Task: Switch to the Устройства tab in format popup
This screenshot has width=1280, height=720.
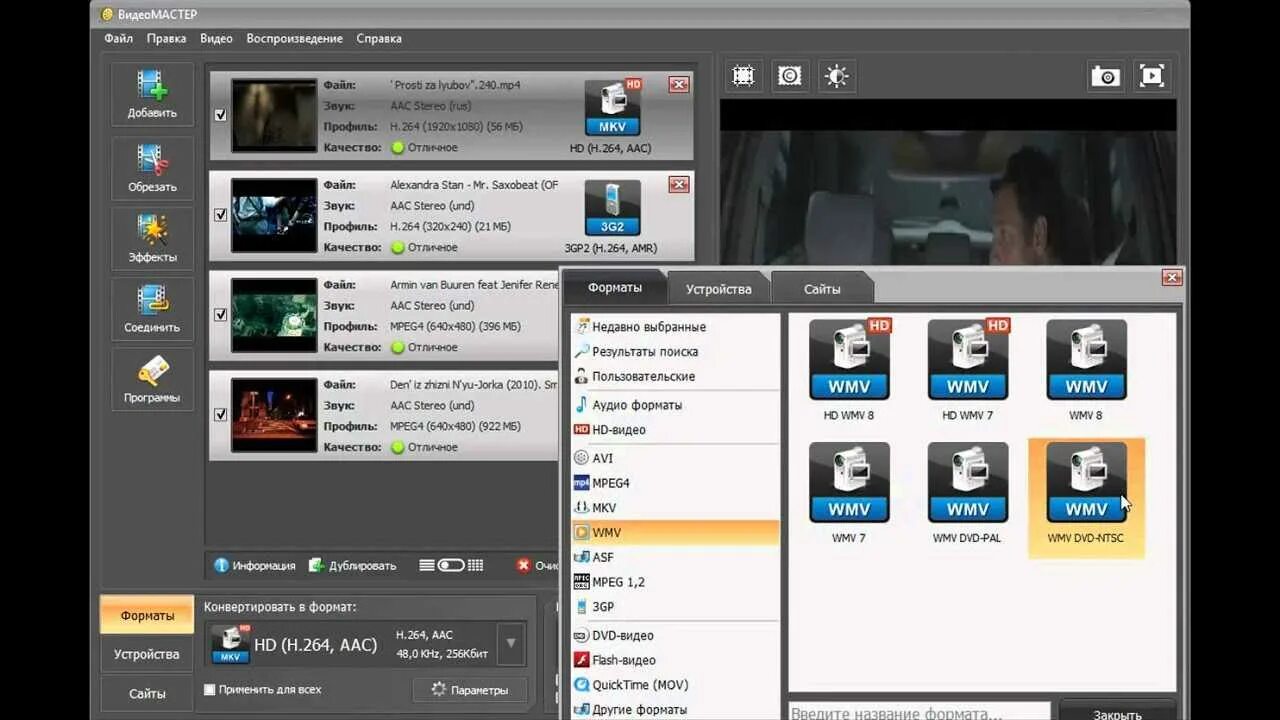Action: 718,289
